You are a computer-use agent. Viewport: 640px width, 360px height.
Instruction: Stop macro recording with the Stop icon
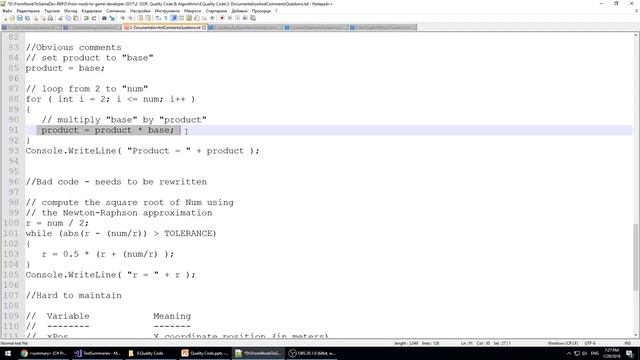pyautogui.click(x=230, y=18)
